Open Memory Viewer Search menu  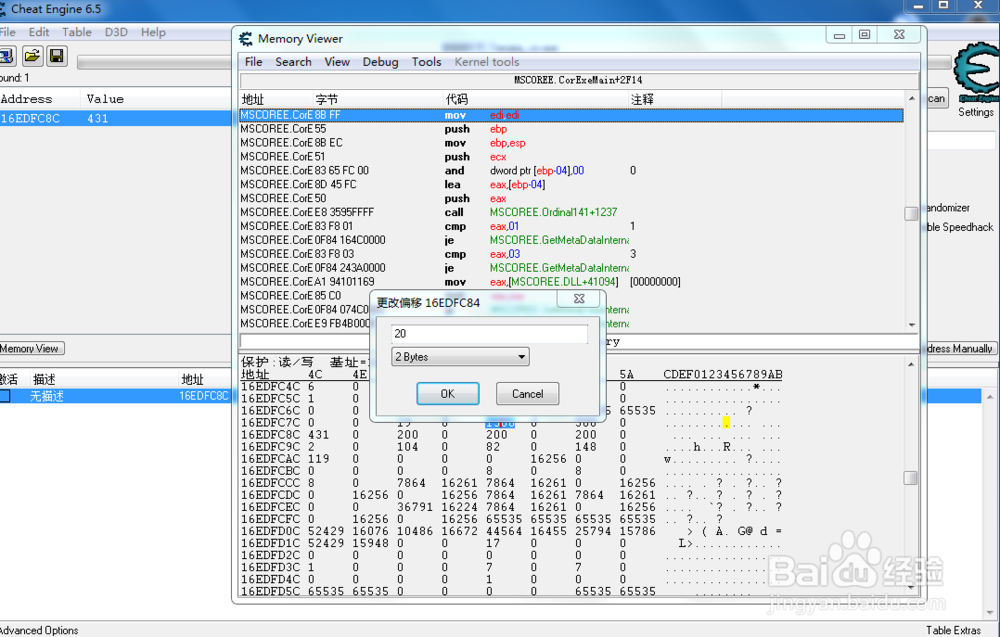click(293, 62)
